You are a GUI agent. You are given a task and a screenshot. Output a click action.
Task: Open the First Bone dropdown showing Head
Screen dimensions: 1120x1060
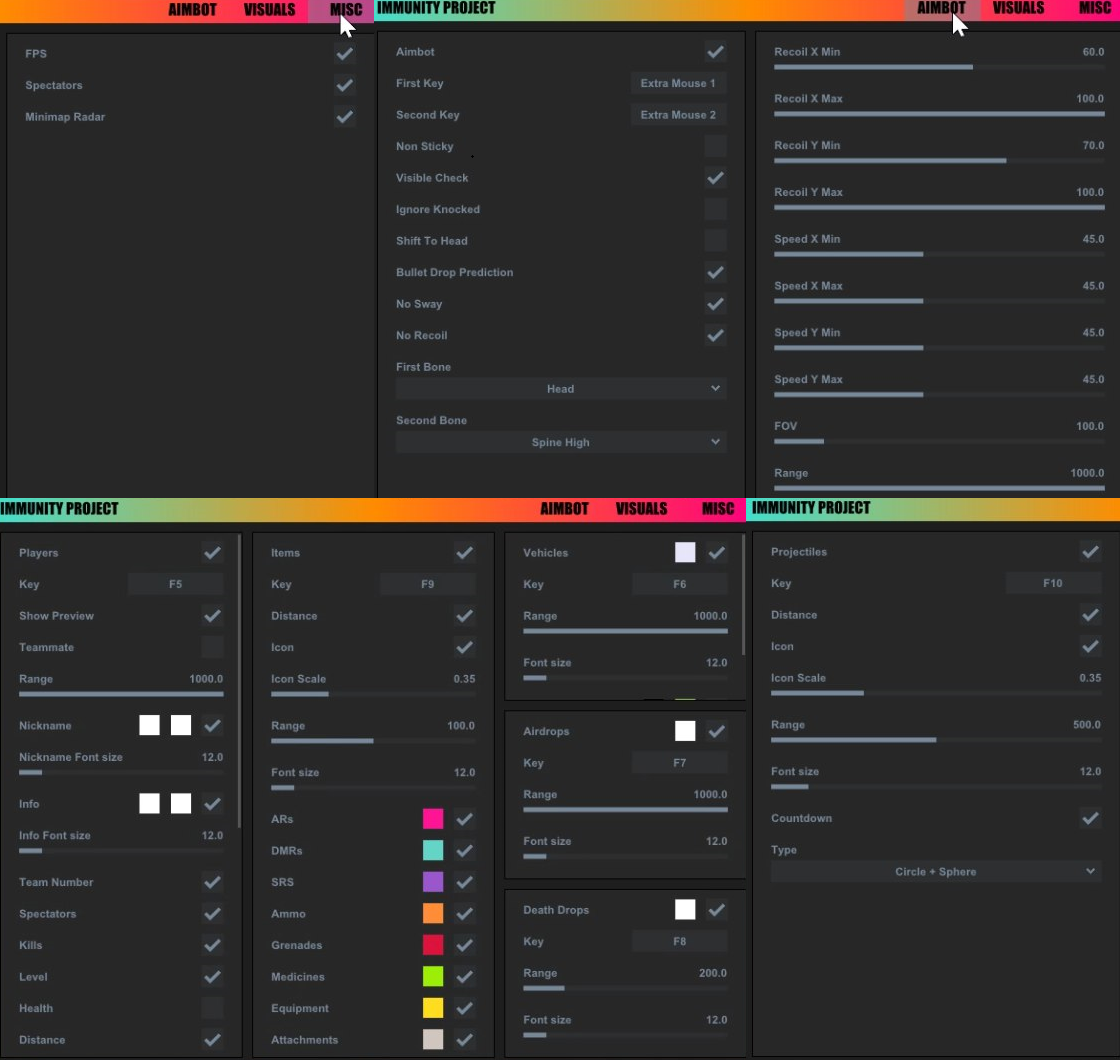560,389
